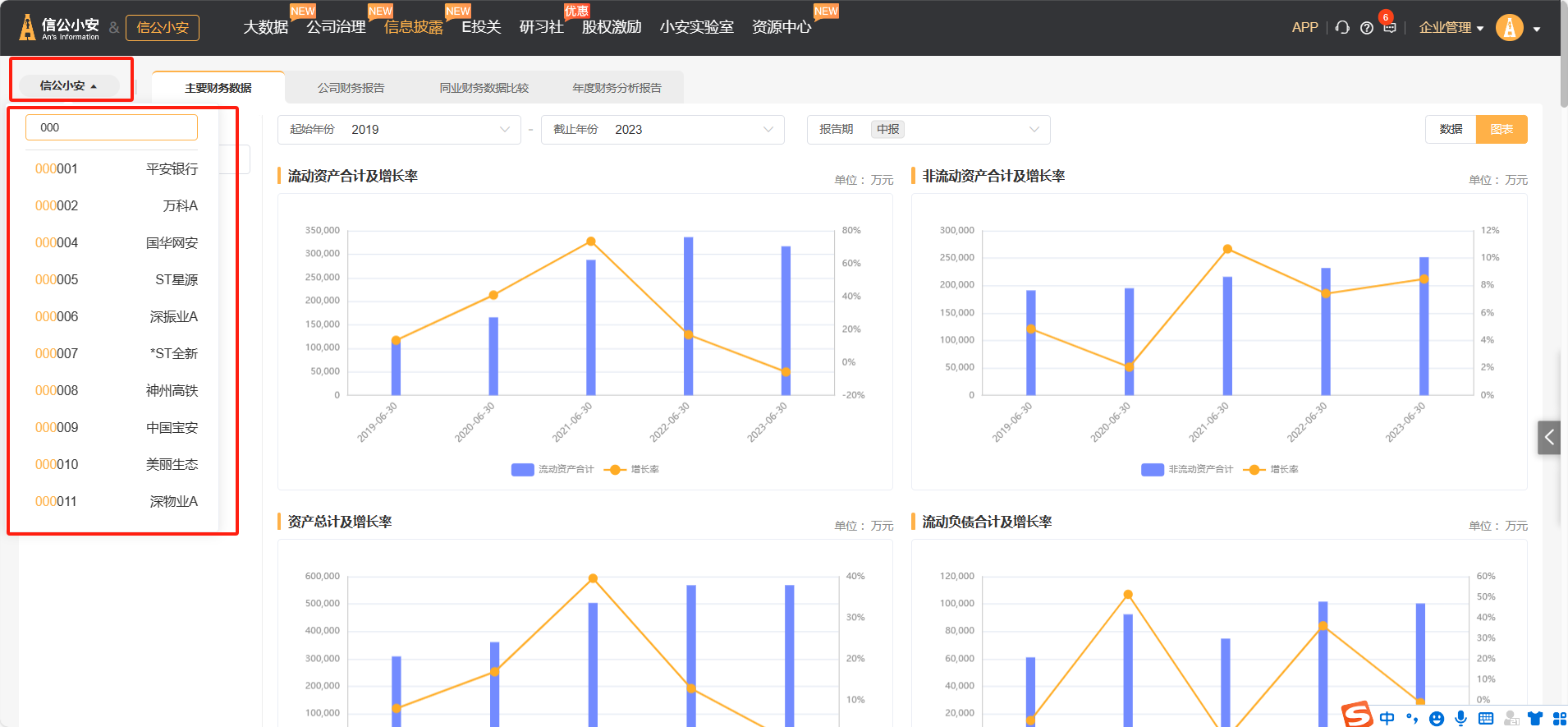The width and height of the screenshot is (1568, 727).
Task: Open 截止年份 2023 dropdown
Action: [x=663, y=129]
